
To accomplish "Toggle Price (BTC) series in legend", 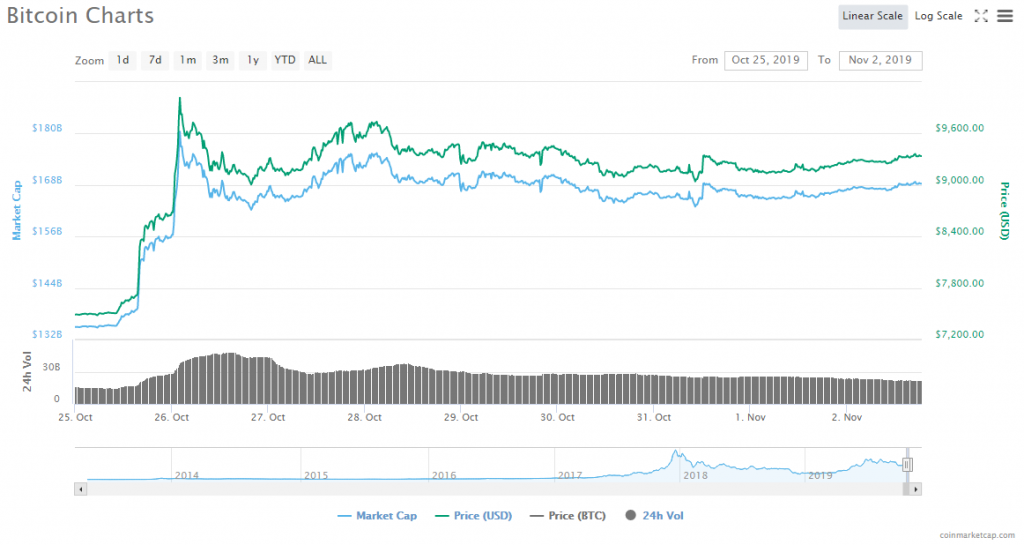I will point(568,516).
